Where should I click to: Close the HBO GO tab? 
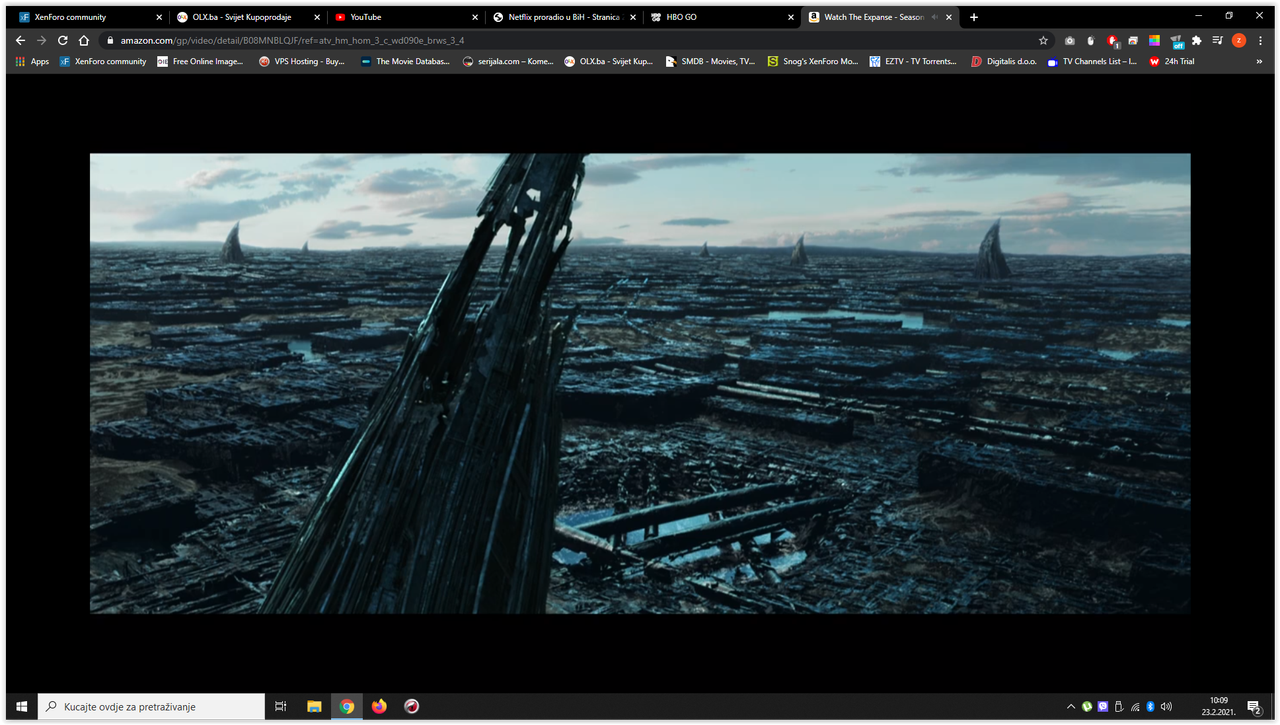pos(791,17)
